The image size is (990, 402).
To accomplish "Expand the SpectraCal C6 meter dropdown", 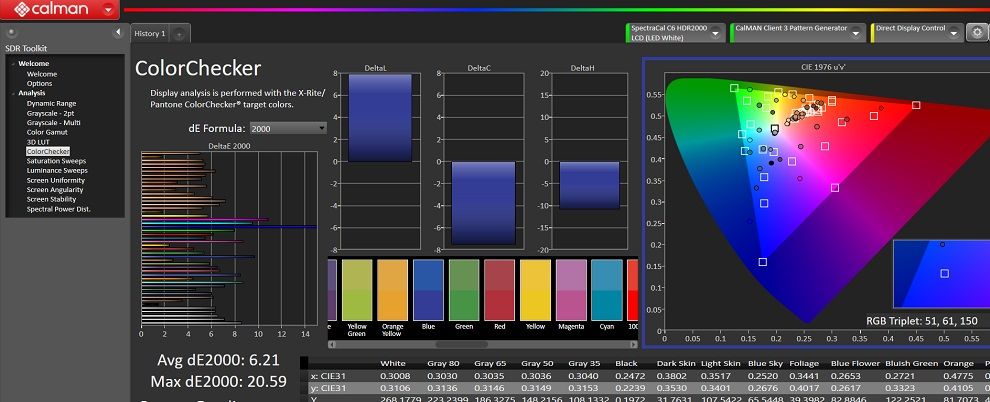I will pos(716,33).
